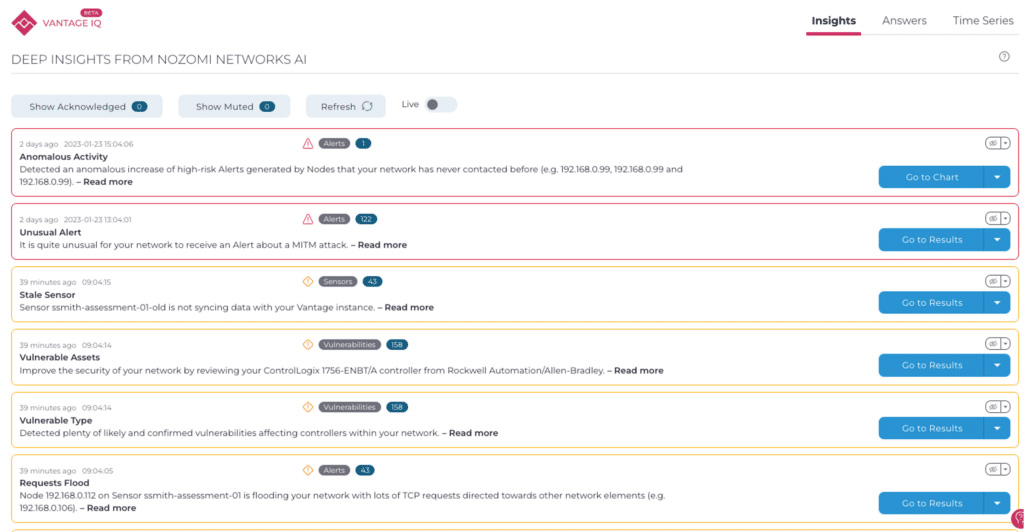Expand Go to Results dropdown on Unusual Alert
The height and width of the screenshot is (532, 1024).
point(997,240)
